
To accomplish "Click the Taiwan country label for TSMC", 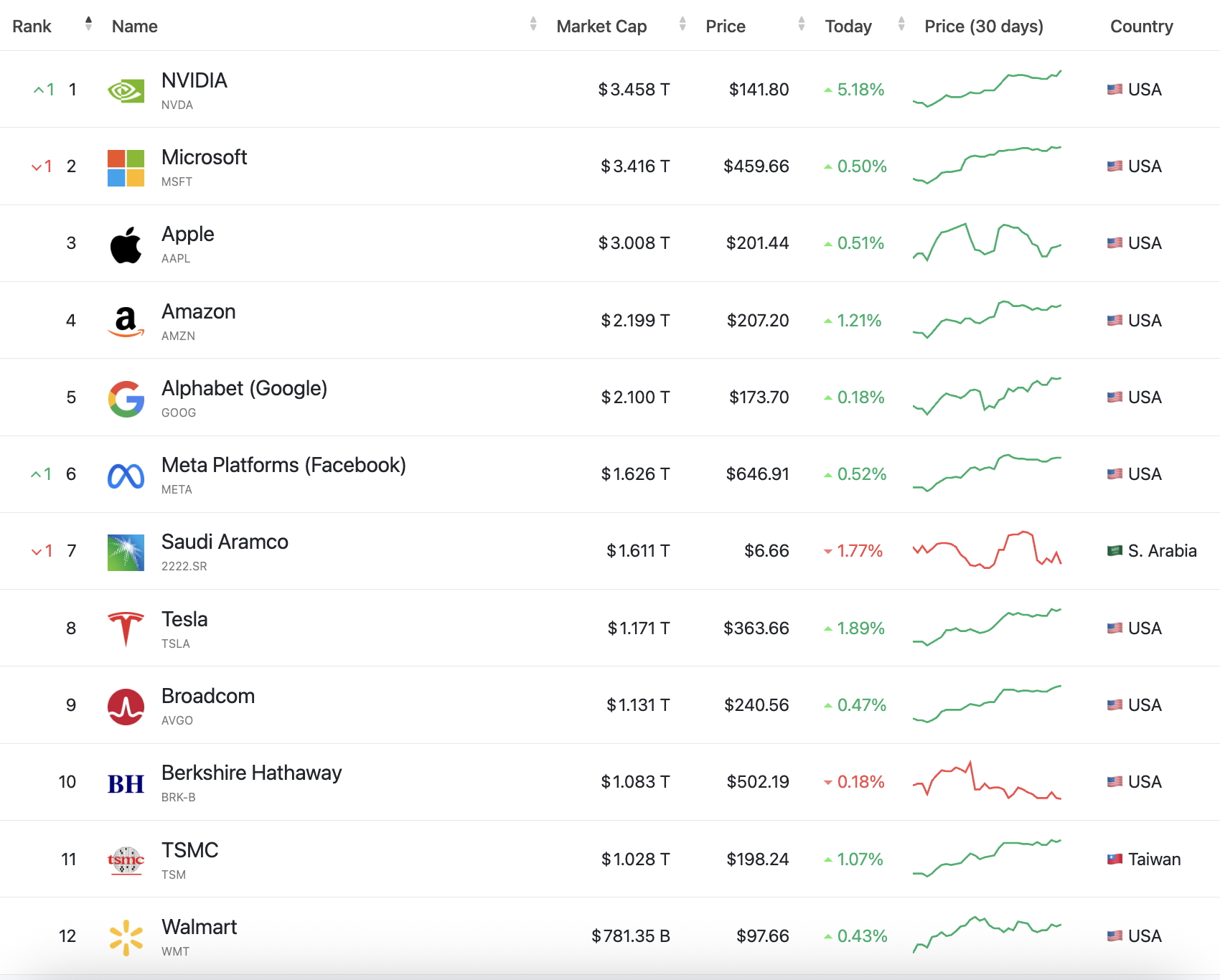I will click(1153, 859).
